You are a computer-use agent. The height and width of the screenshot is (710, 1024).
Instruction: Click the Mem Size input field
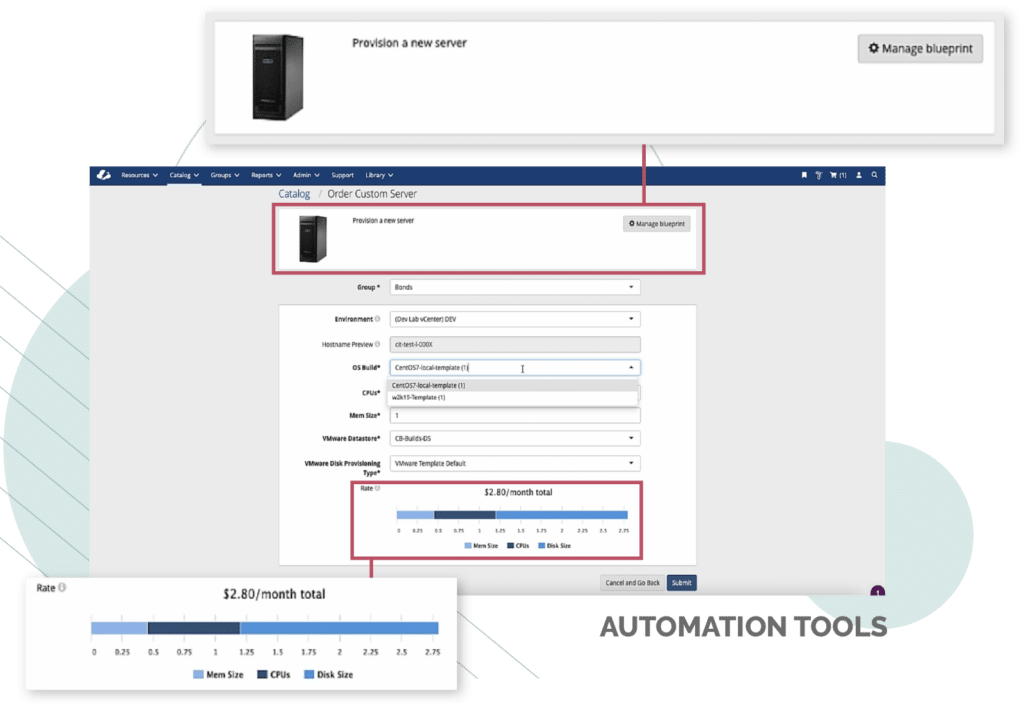point(514,415)
